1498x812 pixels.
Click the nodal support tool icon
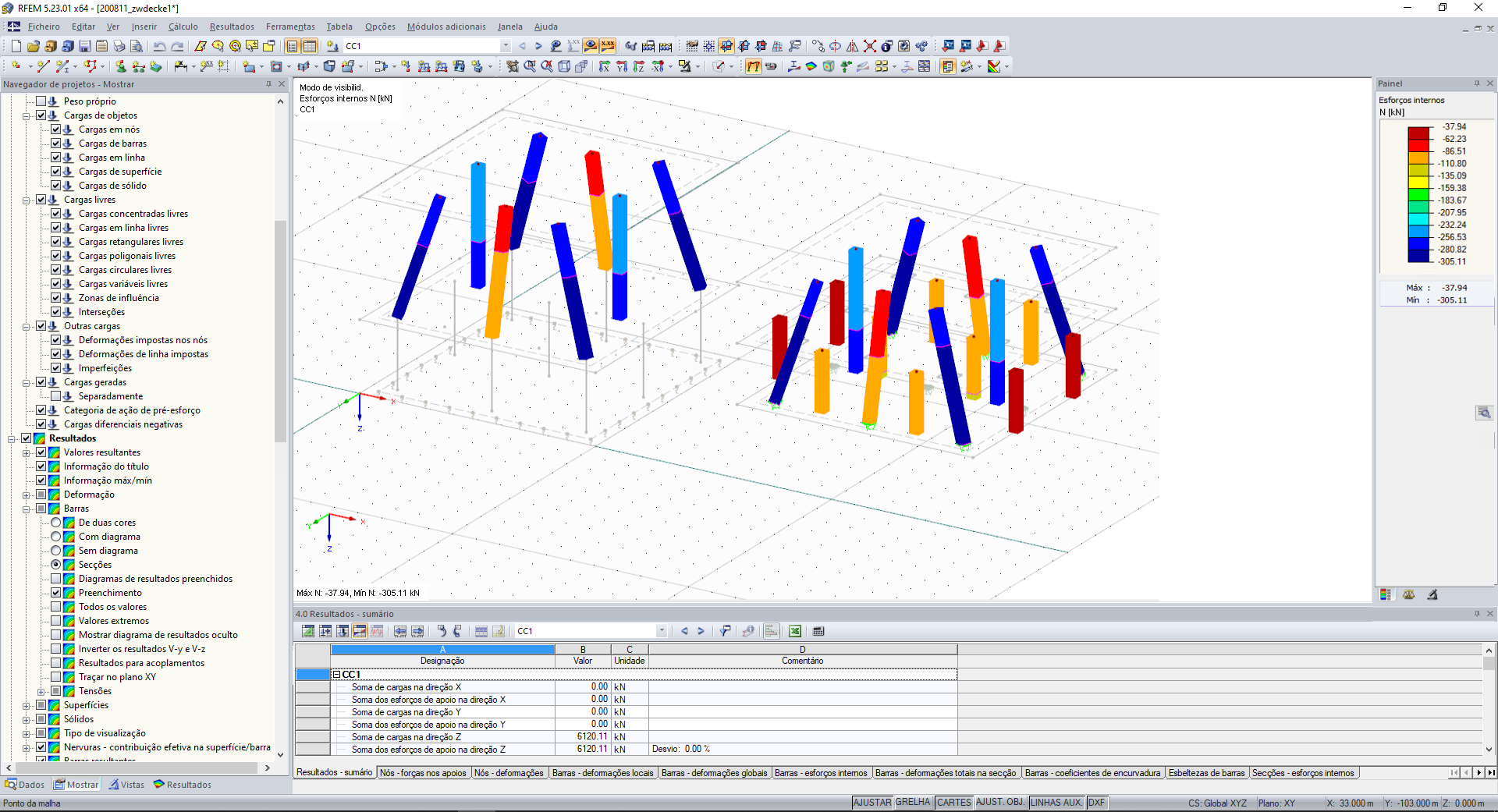point(120,66)
